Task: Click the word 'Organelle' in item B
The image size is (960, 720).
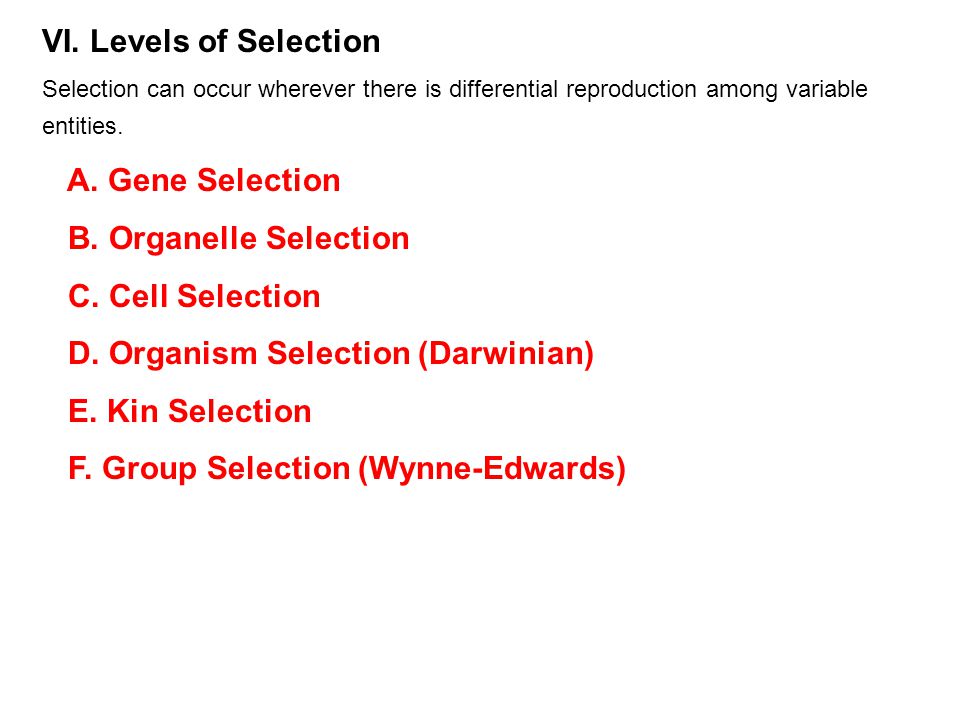Action: tap(182, 239)
